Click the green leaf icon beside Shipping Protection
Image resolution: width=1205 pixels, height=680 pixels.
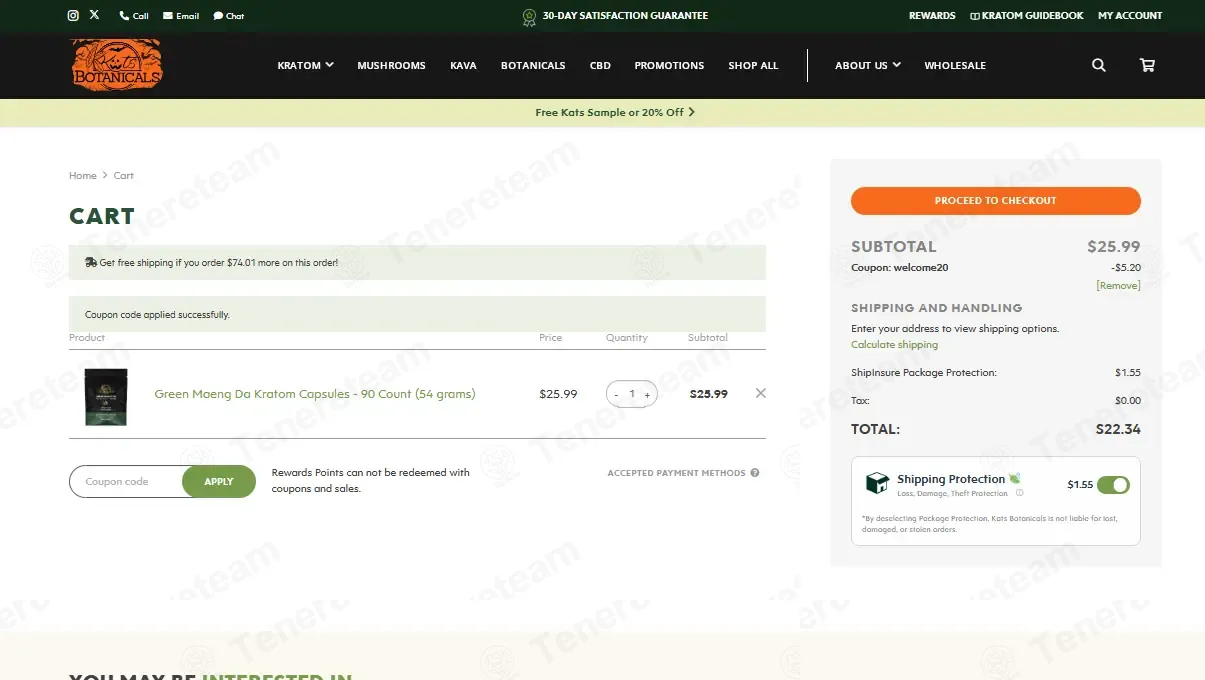coord(1015,479)
